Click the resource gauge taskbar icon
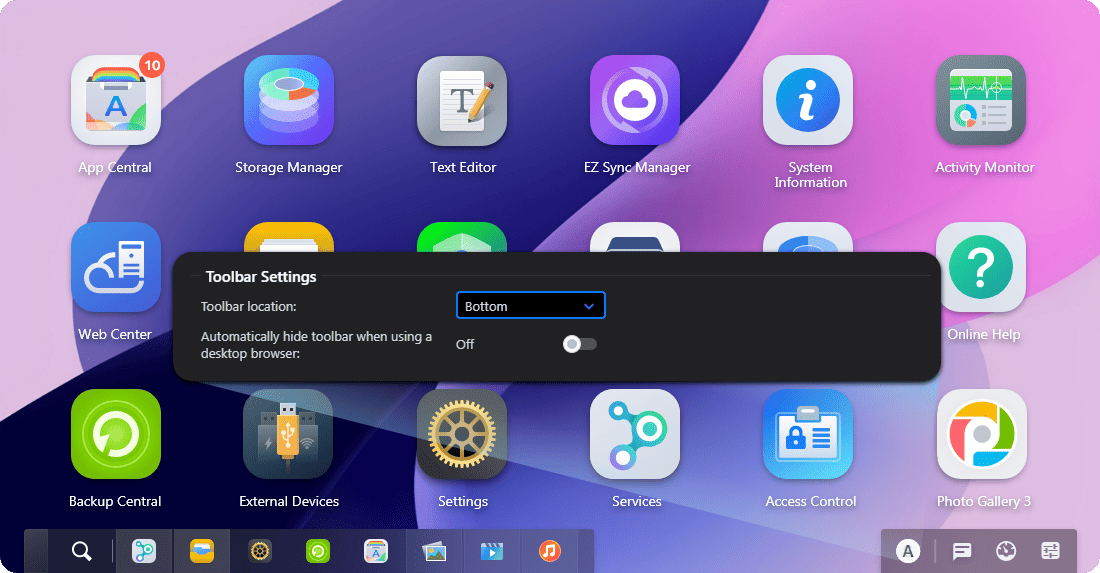 pos(1006,551)
